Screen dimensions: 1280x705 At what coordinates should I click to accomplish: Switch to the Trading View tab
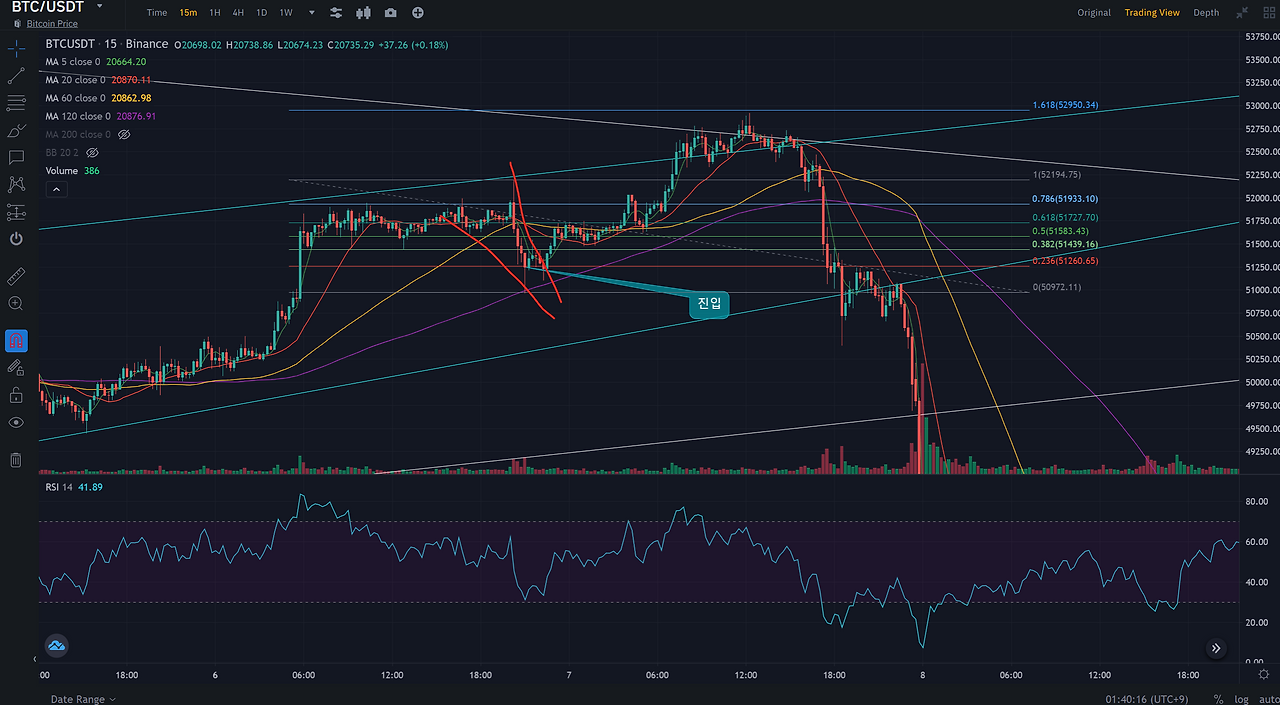(1152, 13)
